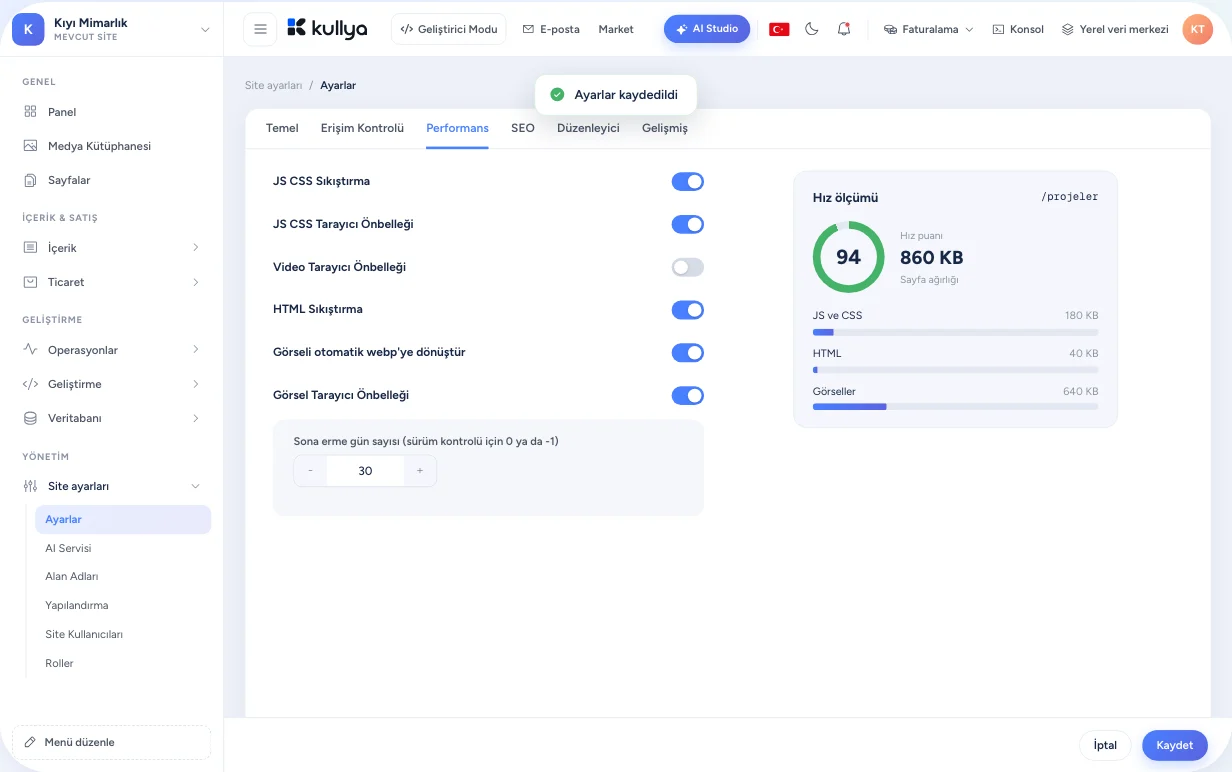
Task: Open Medya Kütüphanesi in sidebar
Action: click(x=112, y=146)
